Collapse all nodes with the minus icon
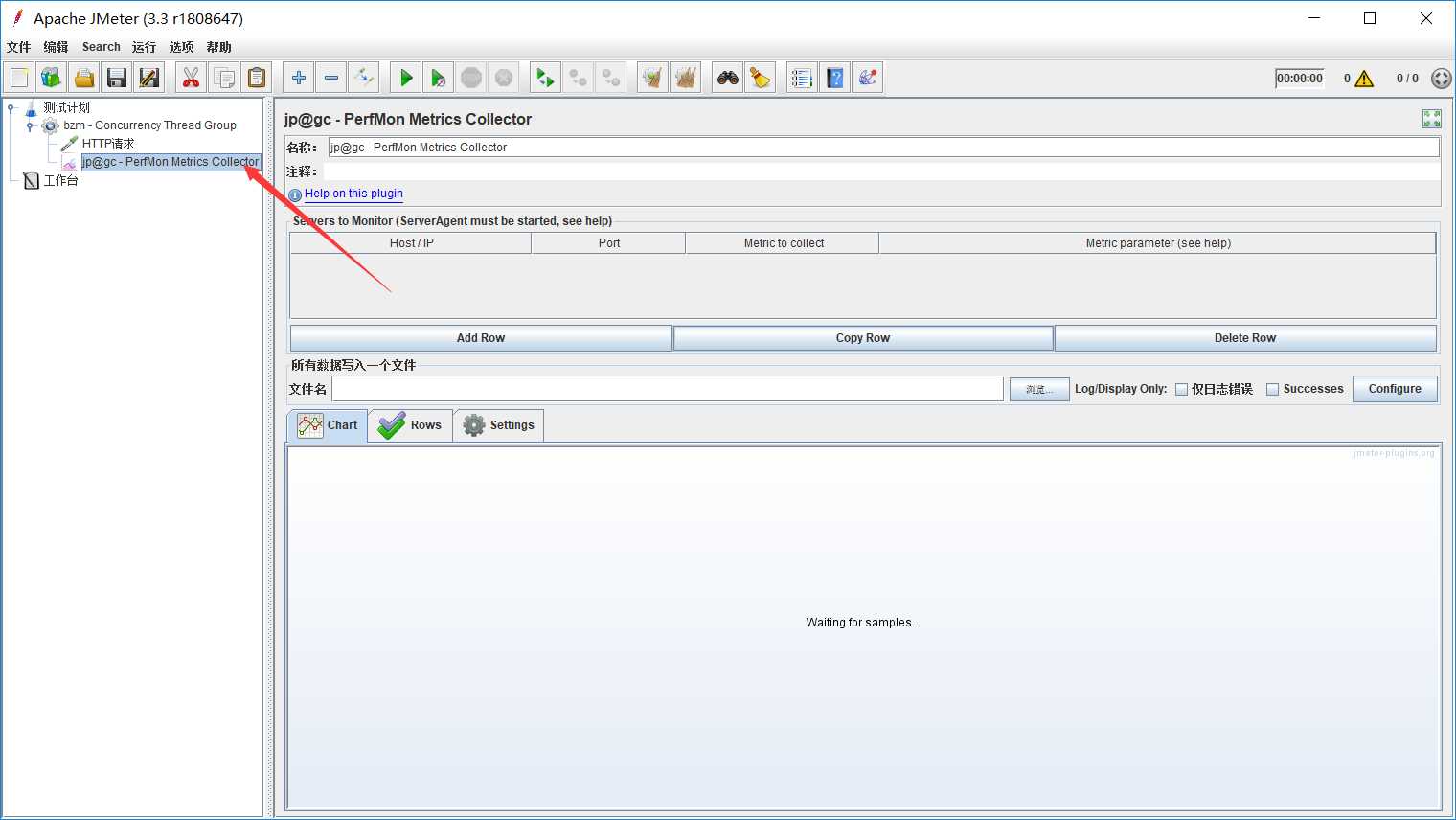Screen dimensions: 1456x820 (x=331, y=78)
